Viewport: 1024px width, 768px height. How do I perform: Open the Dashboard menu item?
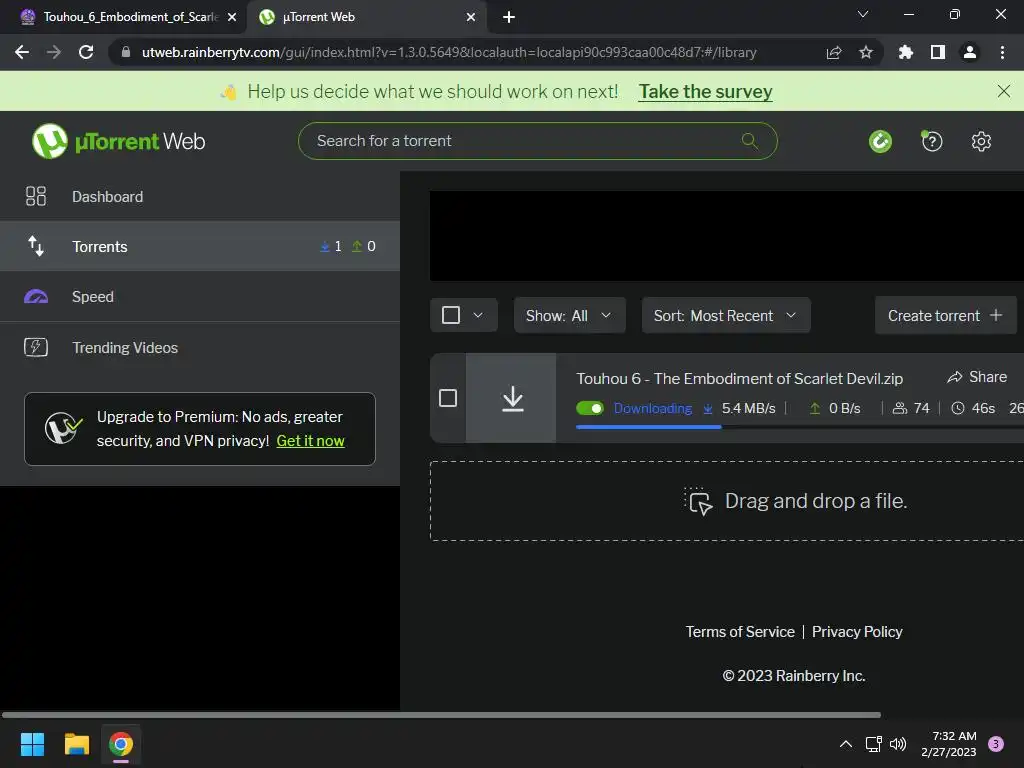point(200,196)
